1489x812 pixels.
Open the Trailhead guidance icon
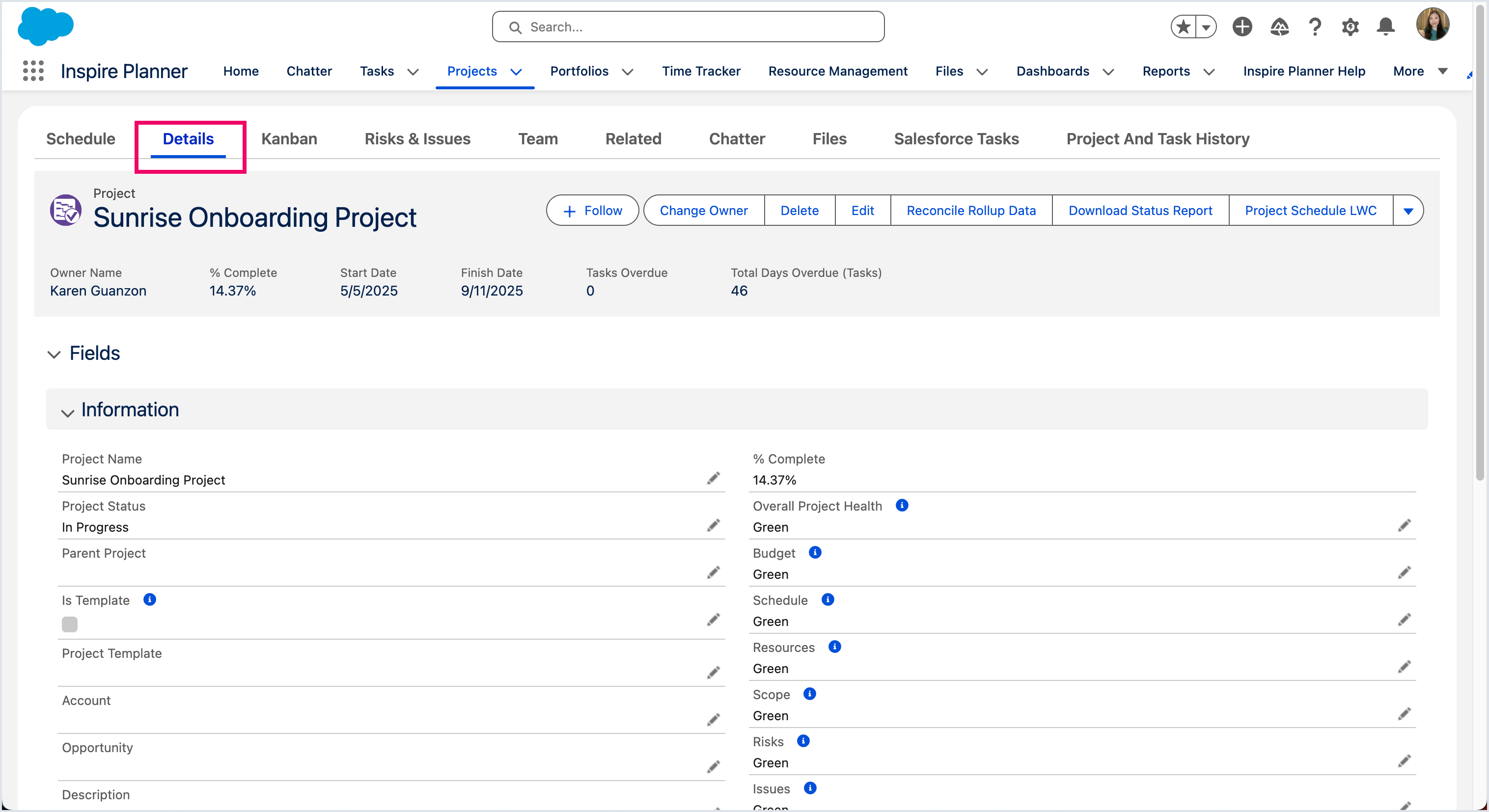point(1279,27)
